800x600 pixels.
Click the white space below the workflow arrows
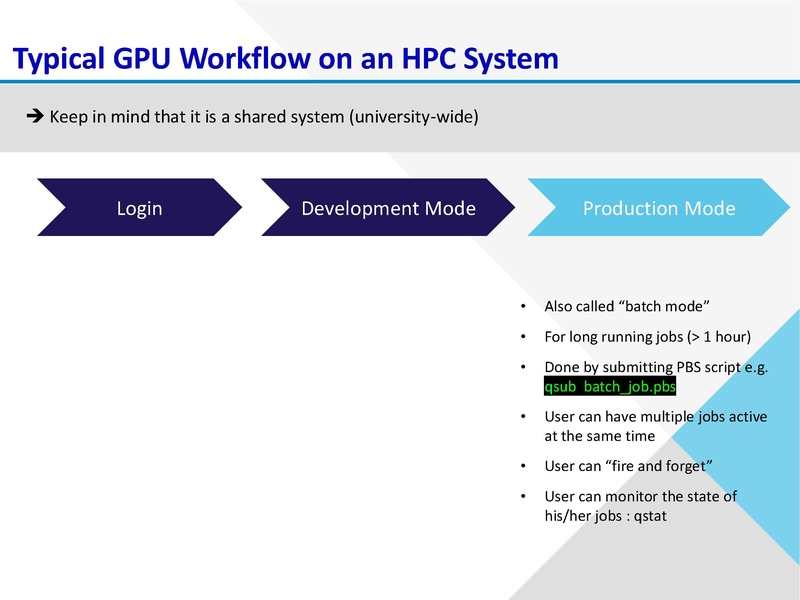pos(250,400)
